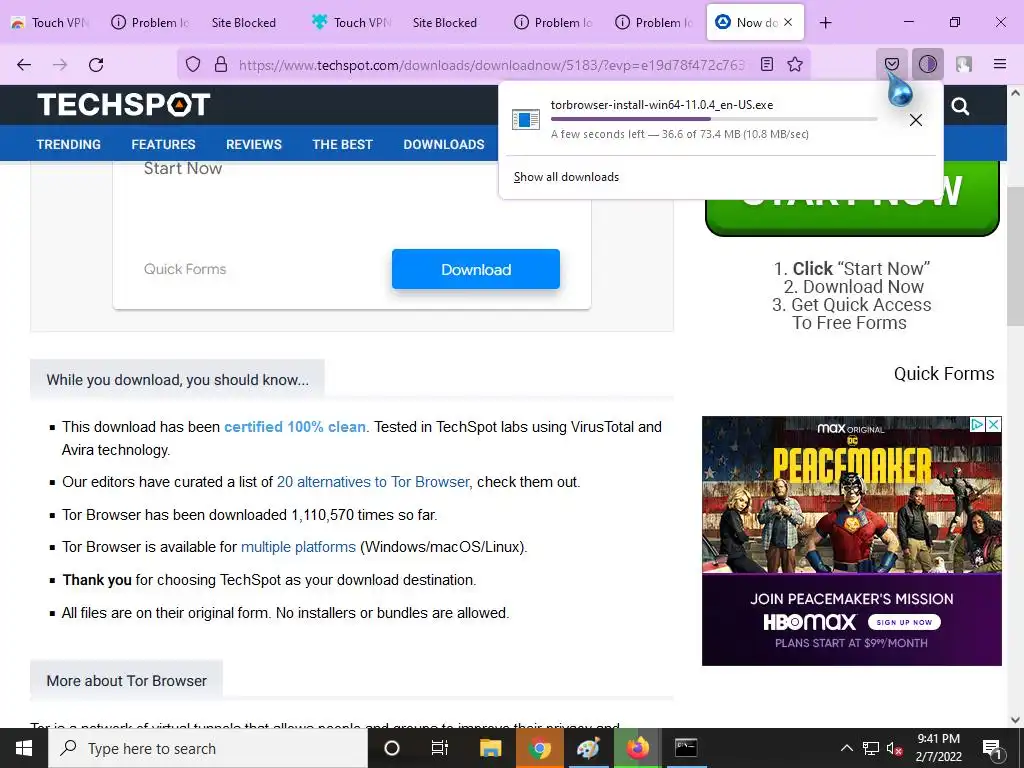
Task: Click the TechSpot logo
Action: pyautogui.click(x=123, y=104)
